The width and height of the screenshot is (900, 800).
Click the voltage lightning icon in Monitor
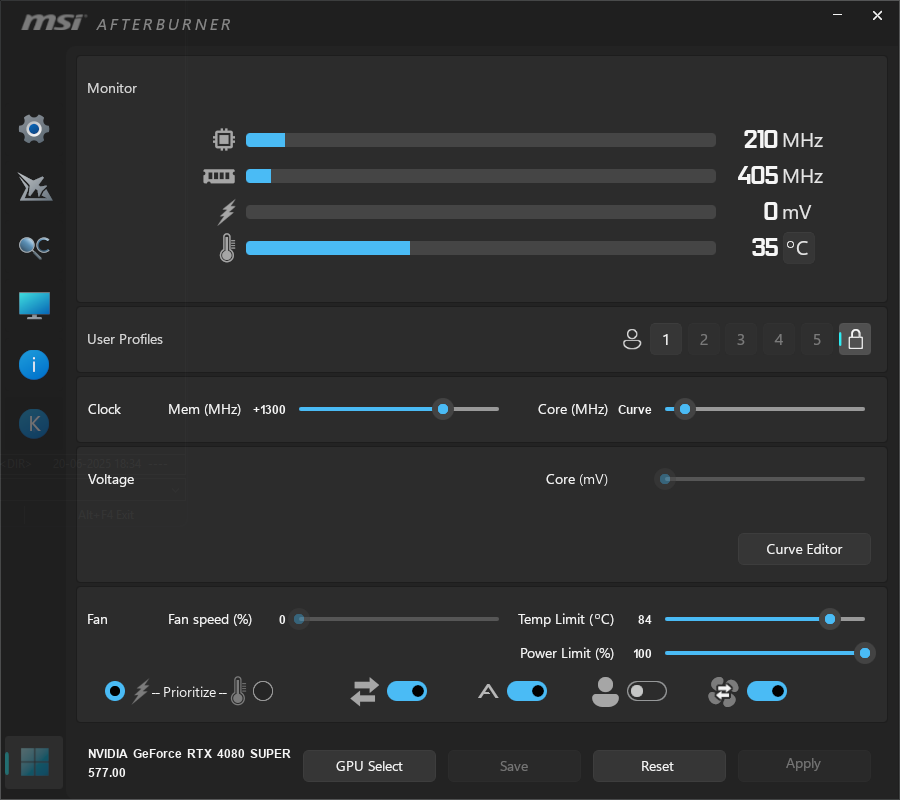227,212
